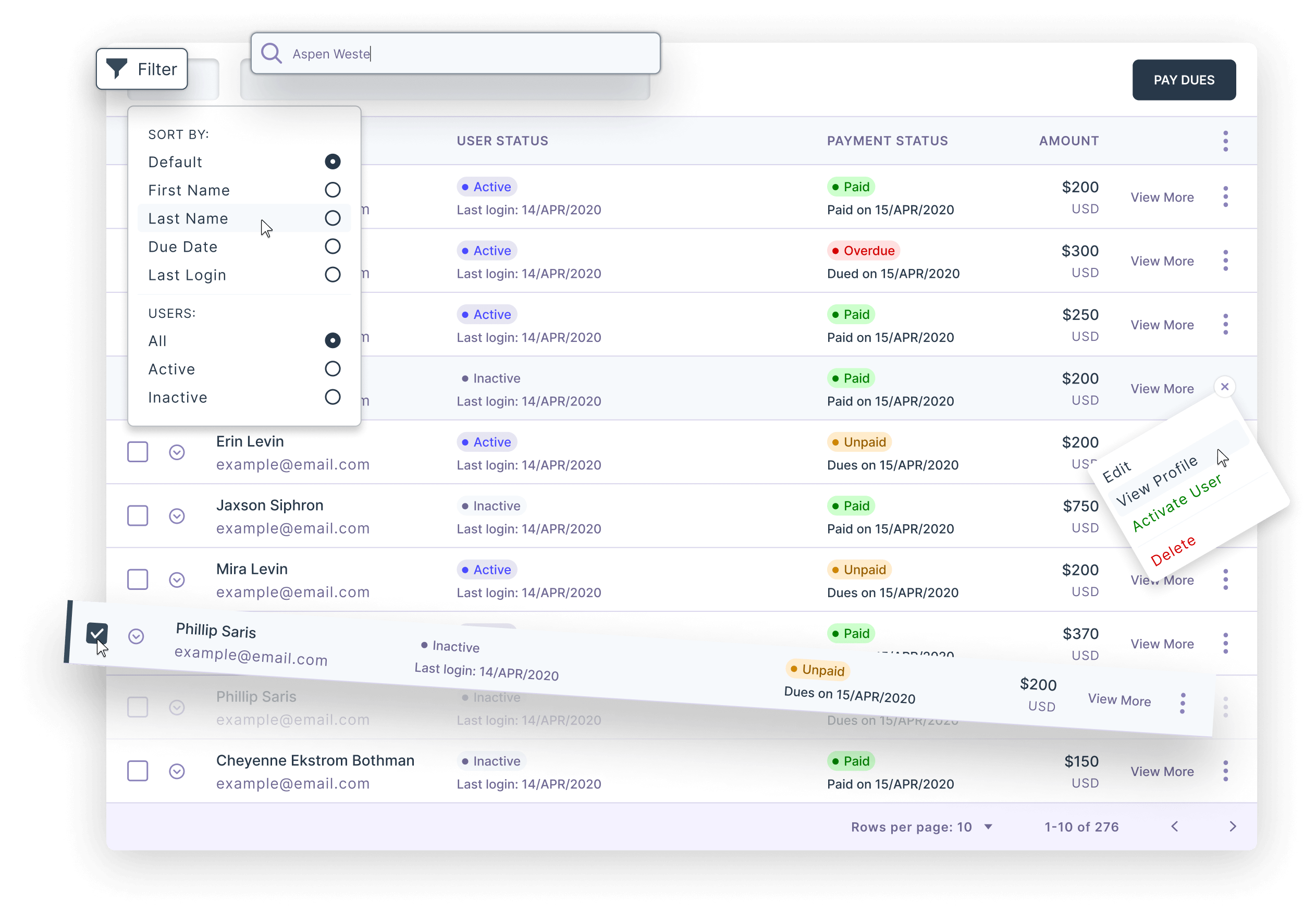The width and height of the screenshot is (1316, 913).
Task: Open kebab menu for Mira Levin row
Action: (1225, 579)
